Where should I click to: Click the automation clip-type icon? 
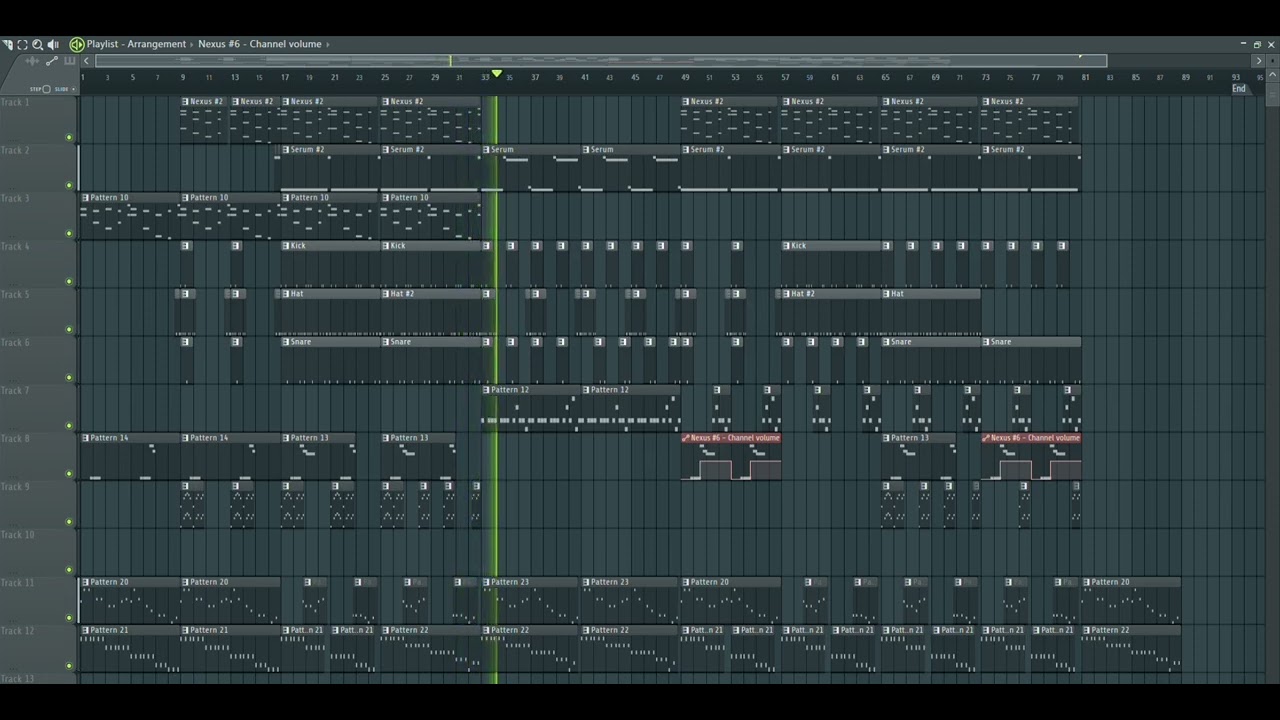pos(52,61)
